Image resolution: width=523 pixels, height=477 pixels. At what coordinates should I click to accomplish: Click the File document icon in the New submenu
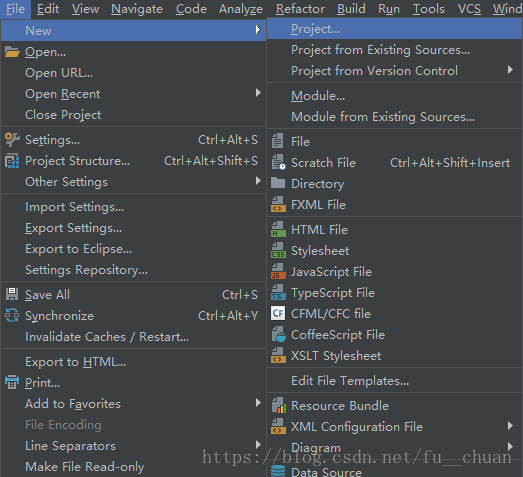(278, 141)
